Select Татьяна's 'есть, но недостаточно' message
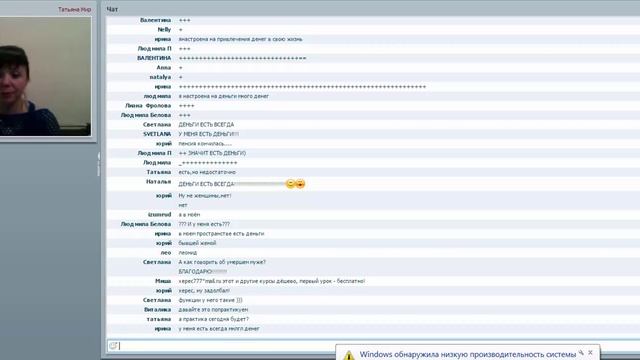The image size is (640, 360). point(207,172)
